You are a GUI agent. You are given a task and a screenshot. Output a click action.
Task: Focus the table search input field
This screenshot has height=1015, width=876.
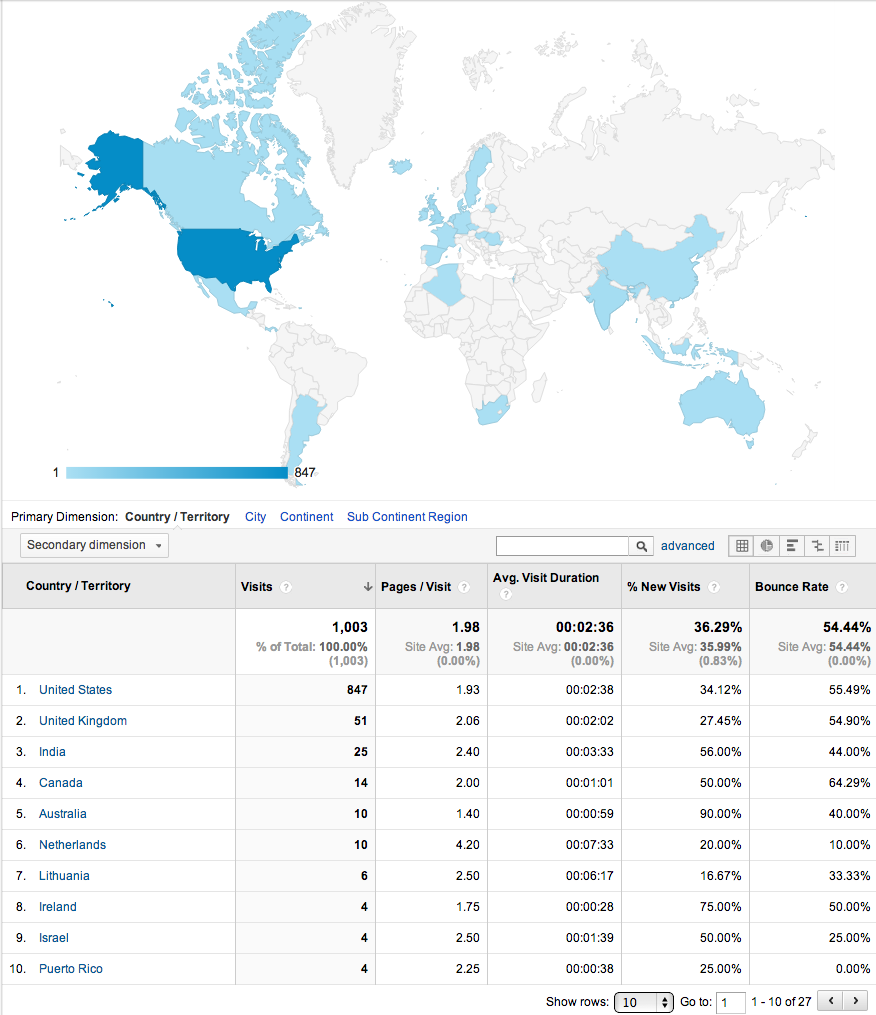tap(563, 546)
